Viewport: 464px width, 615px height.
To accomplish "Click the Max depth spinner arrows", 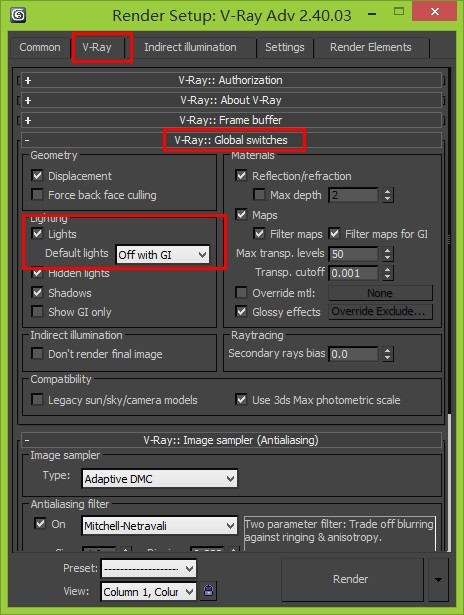I will click(x=388, y=195).
